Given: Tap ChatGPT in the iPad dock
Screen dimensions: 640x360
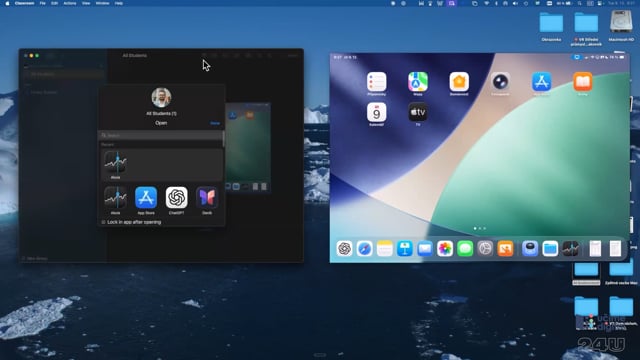Looking at the screenshot, I should click(x=344, y=249).
